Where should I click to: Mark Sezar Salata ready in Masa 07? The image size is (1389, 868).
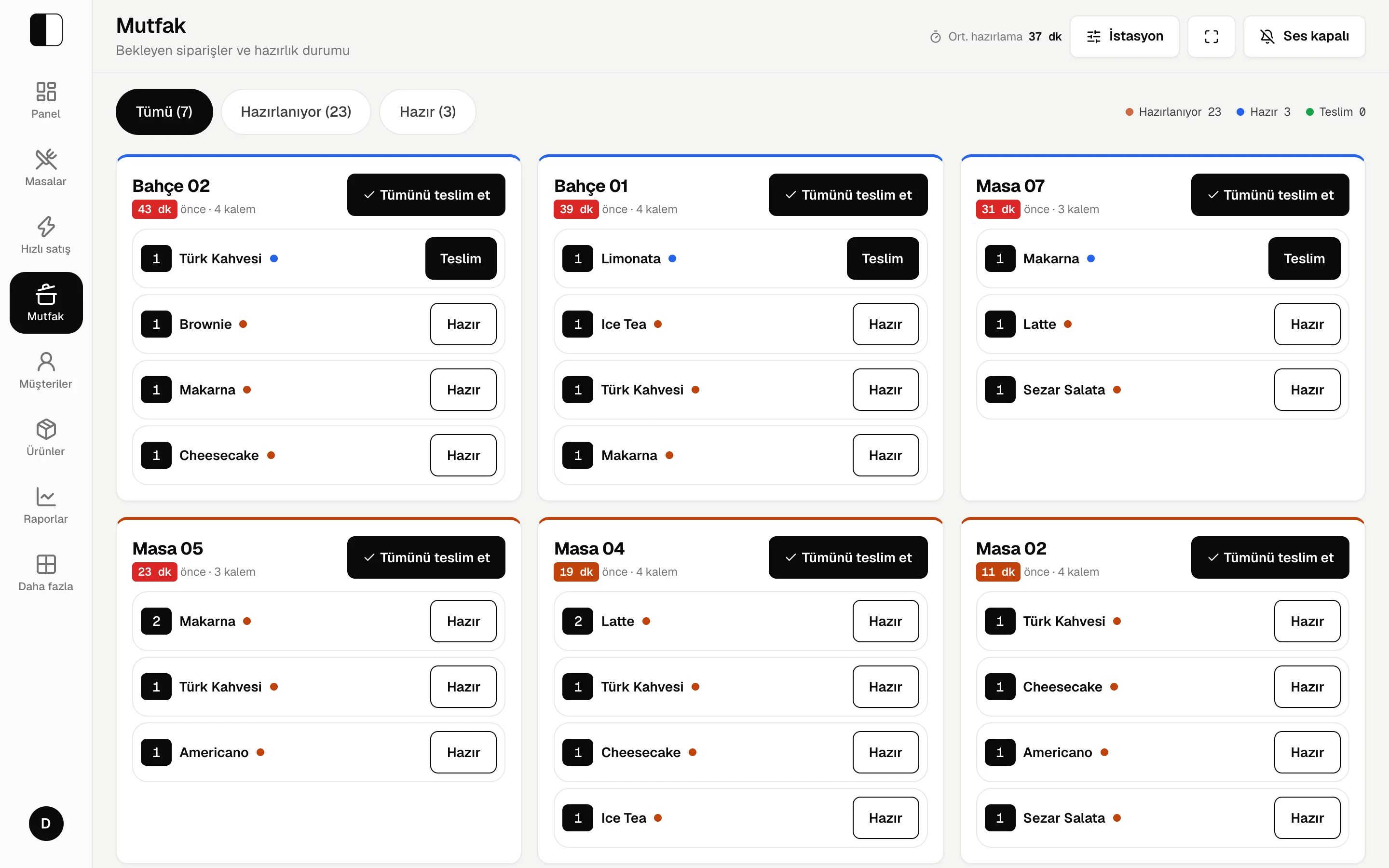pyautogui.click(x=1307, y=390)
